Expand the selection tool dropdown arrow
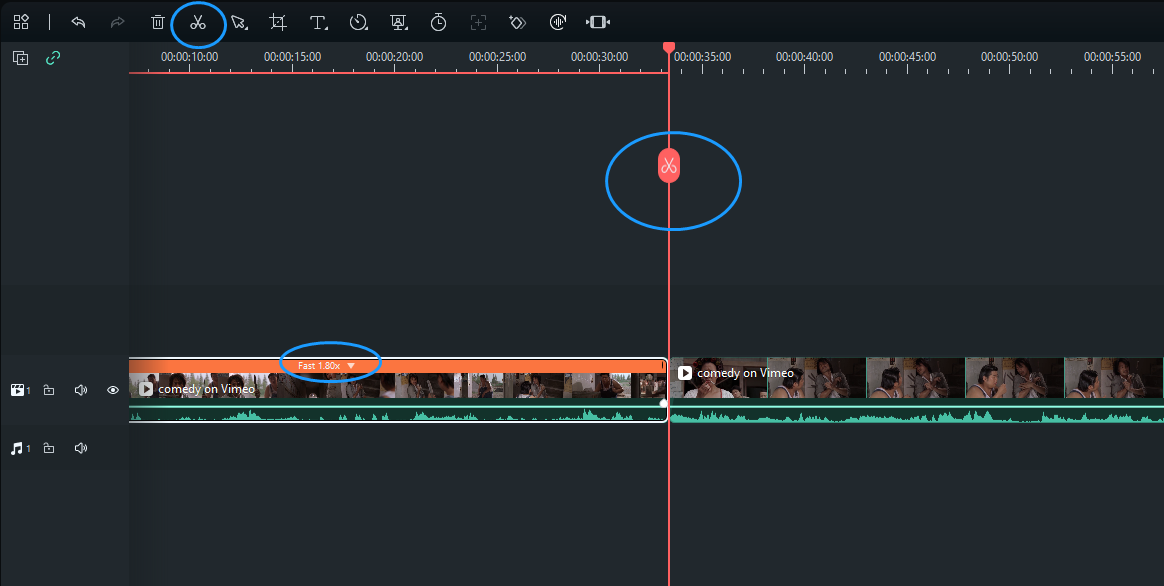This screenshot has height=586, width=1164. tap(247, 29)
